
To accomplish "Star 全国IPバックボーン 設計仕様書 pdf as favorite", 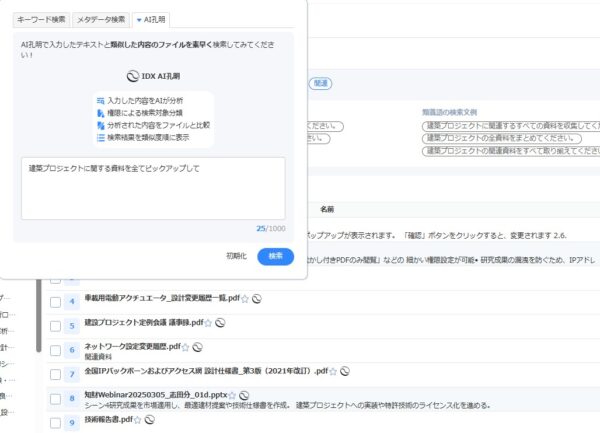I will [x=333, y=371].
